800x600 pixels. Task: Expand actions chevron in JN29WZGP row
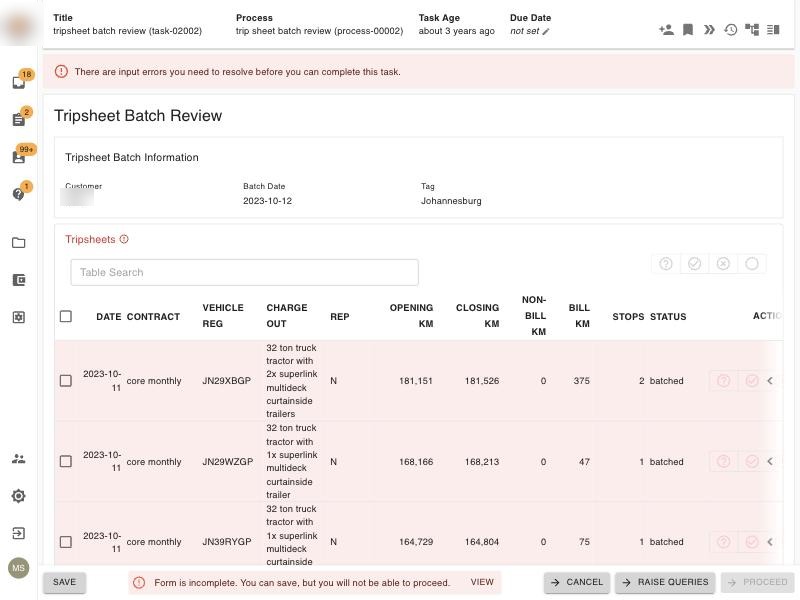[x=770, y=462]
